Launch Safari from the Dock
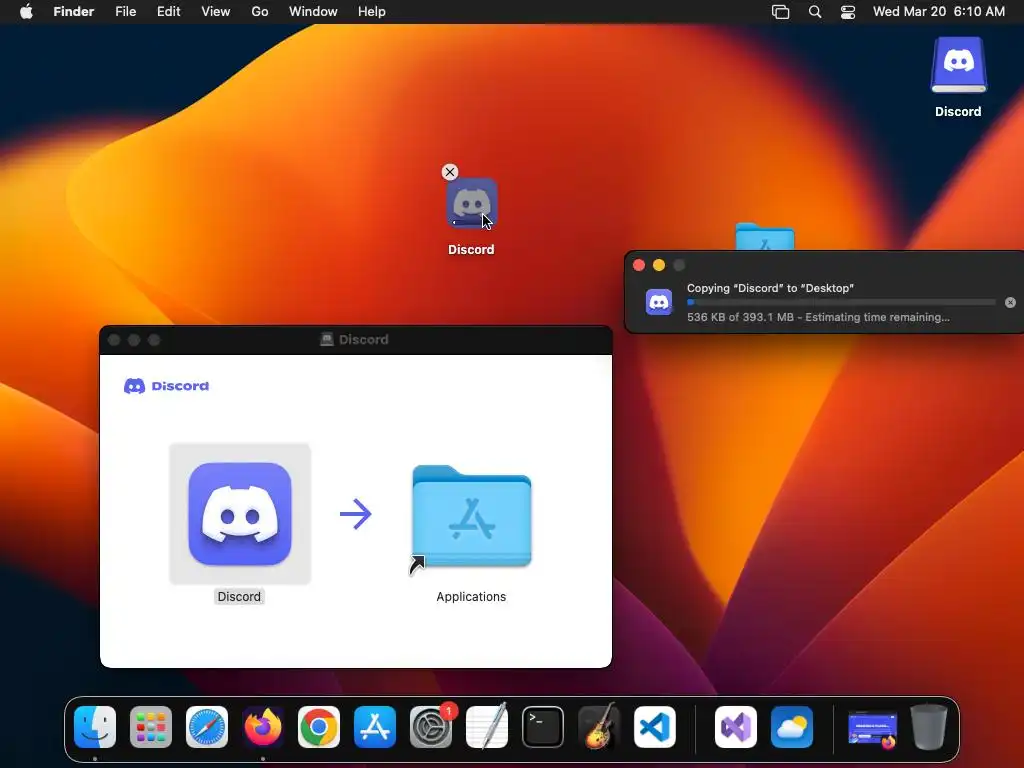 tap(207, 727)
